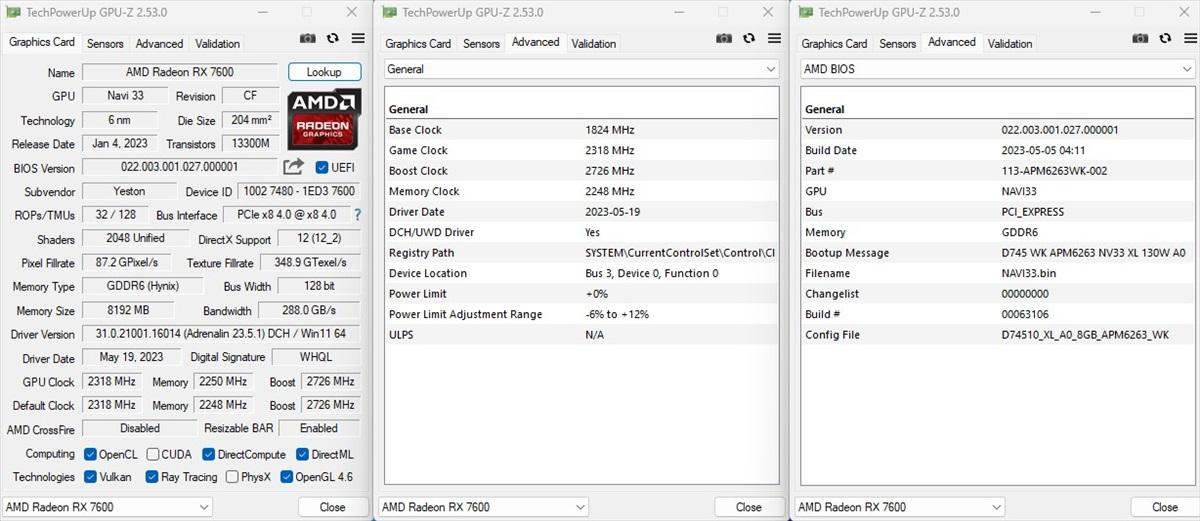Viewport: 1200px width, 521px height.
Task: Click the Memory Size 8192 MB field
Action: 128,310
